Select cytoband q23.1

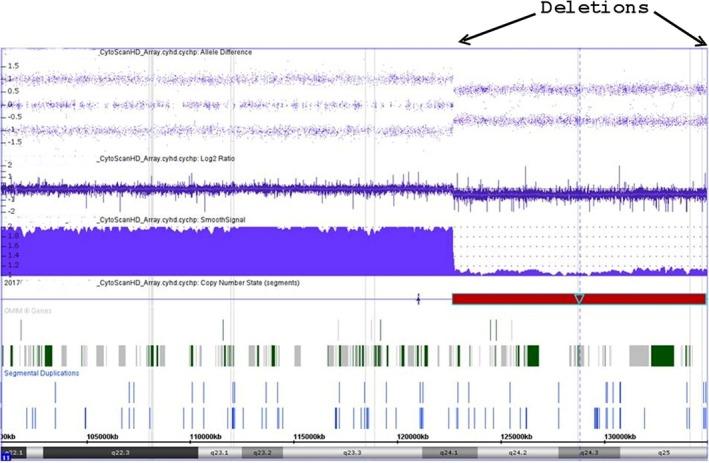220,453
